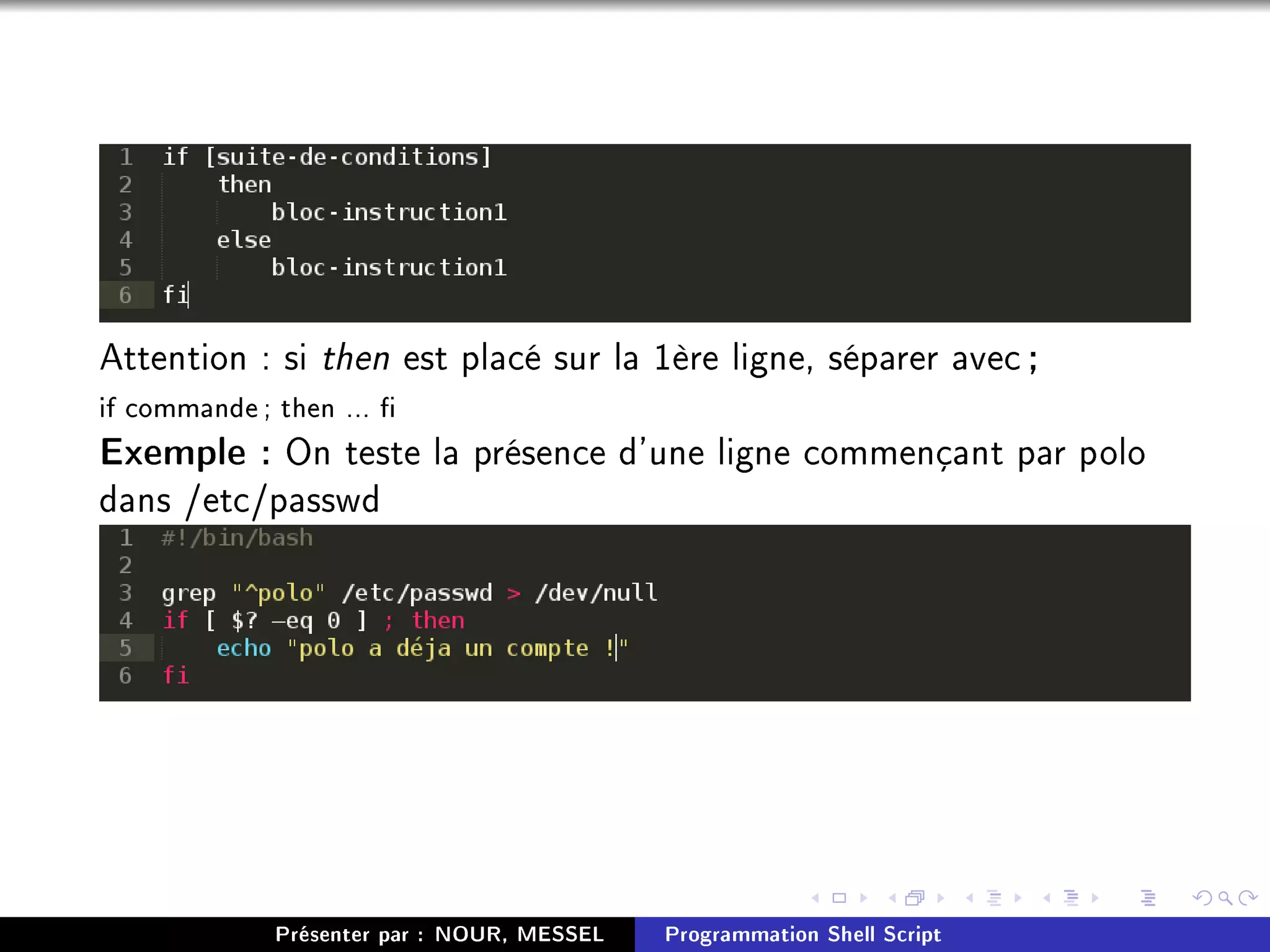Image resolution: width=1270 pixels, height=952 pixels.
Task: Click the pink "if" keyword on line 4
Action: pos(175,620)
